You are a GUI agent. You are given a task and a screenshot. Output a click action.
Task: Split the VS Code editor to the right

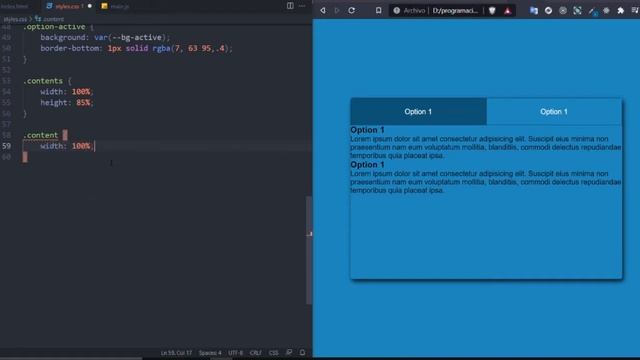[290, 6]
